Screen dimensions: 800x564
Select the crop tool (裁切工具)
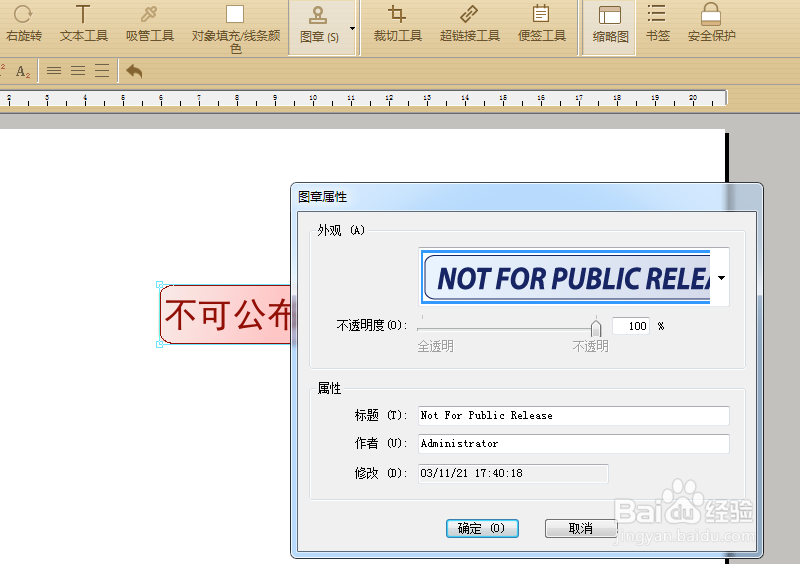397,23
